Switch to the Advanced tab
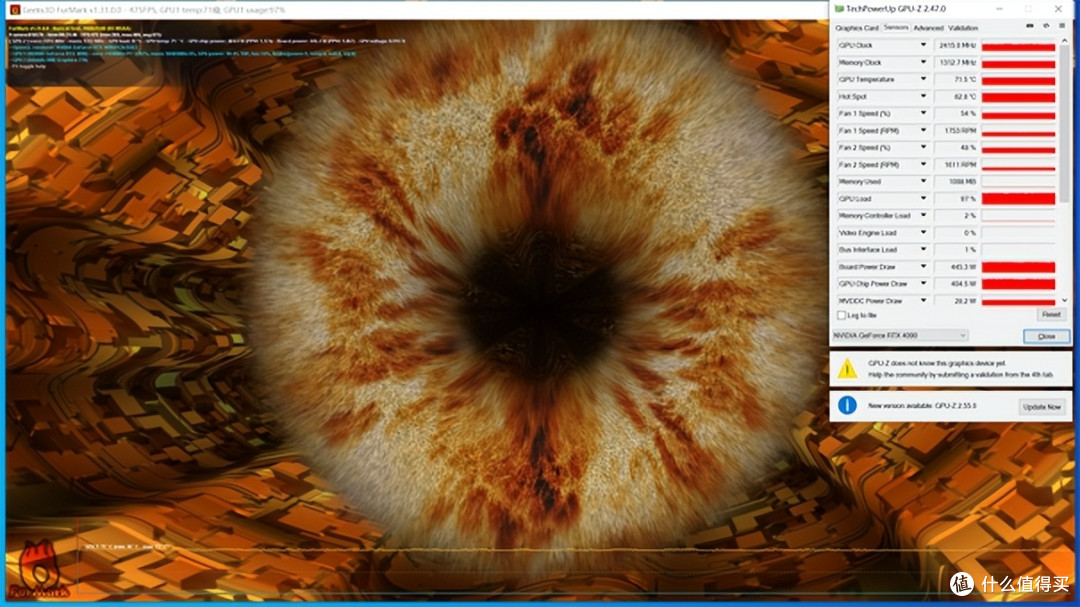The width and height of the screenshot is (1080, 607). point(928,28)
